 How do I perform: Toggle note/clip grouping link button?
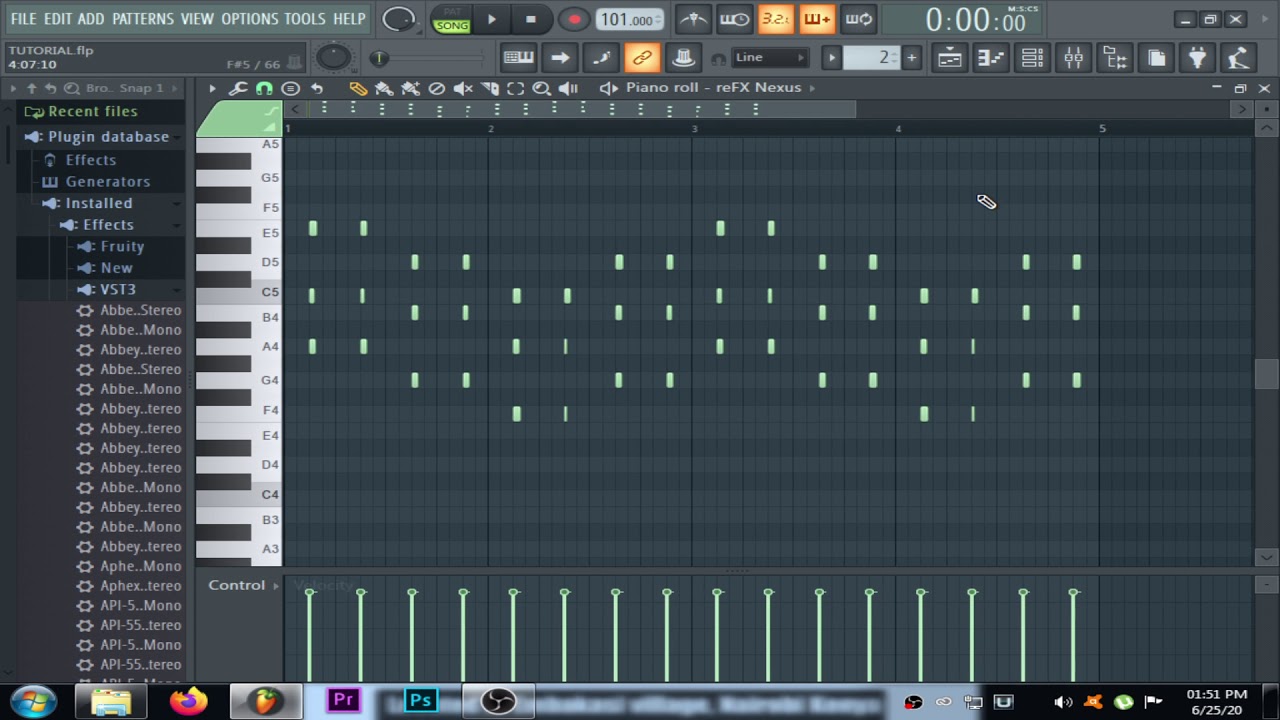pyautogui.click(x=642, y=58)
